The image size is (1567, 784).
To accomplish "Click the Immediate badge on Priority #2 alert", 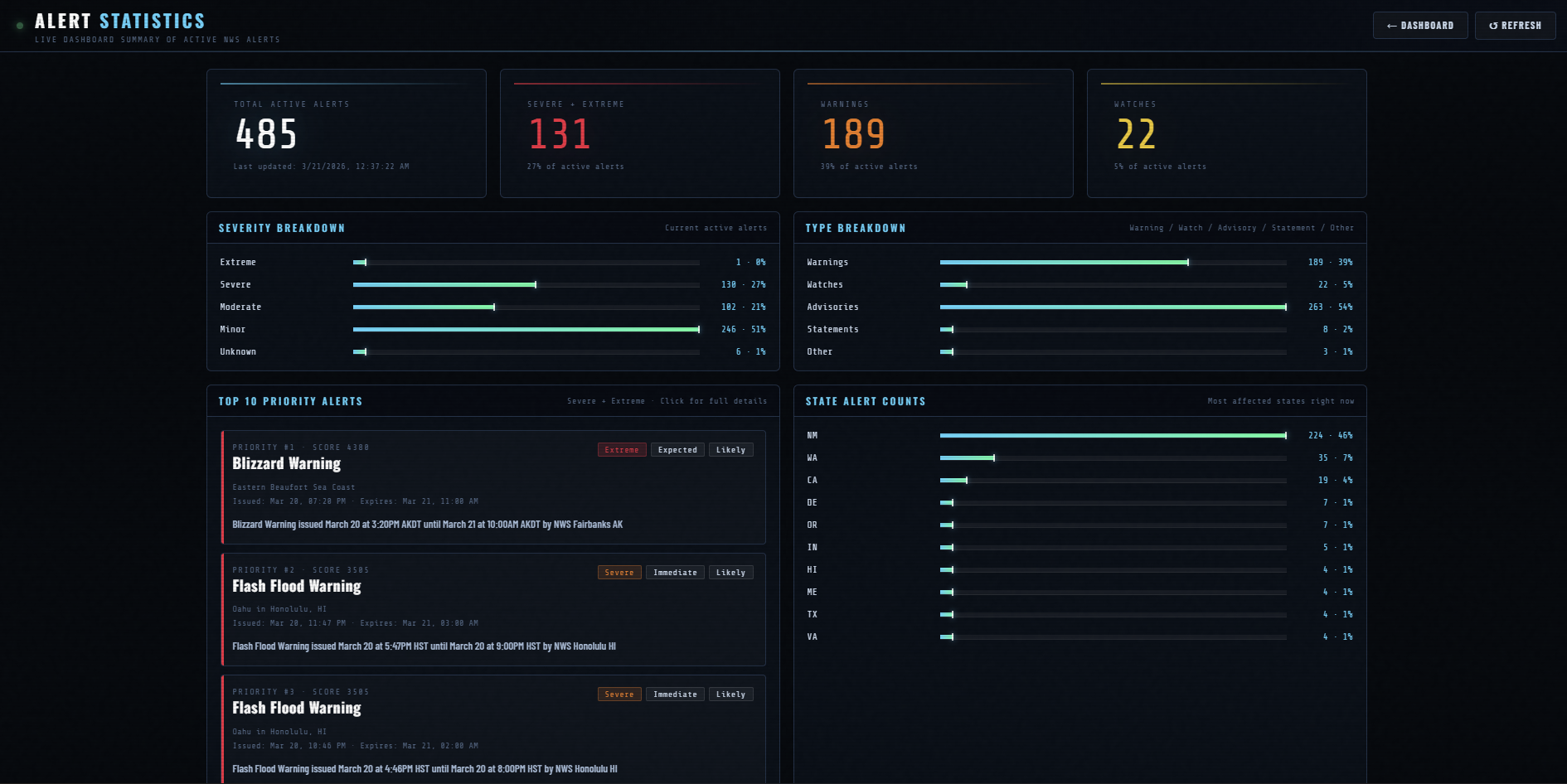I will [x=675, y=573].
